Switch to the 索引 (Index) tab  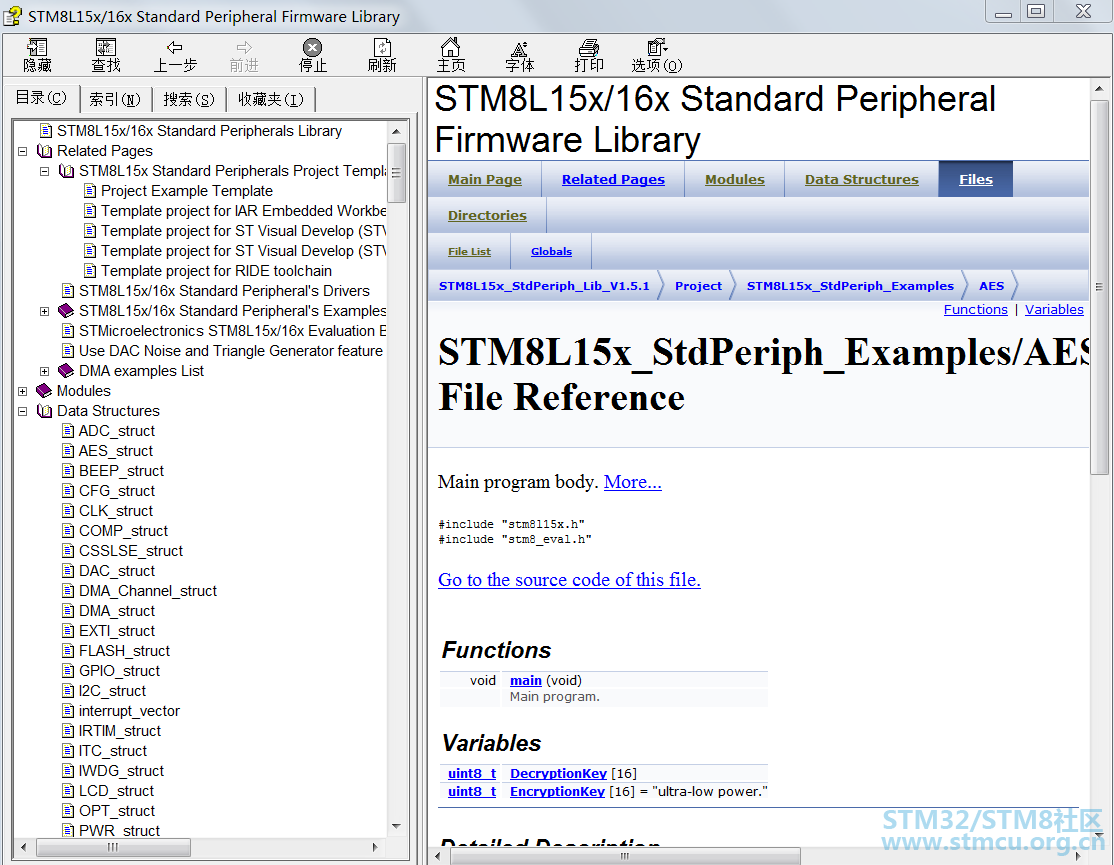tap(114, 99)
